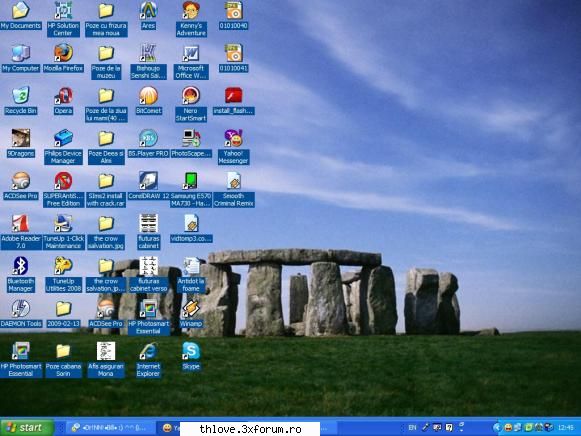The width and height of the screenshot is (581, 436).
Task: Click the language bar help icon
Action: [x=449, y=427]
